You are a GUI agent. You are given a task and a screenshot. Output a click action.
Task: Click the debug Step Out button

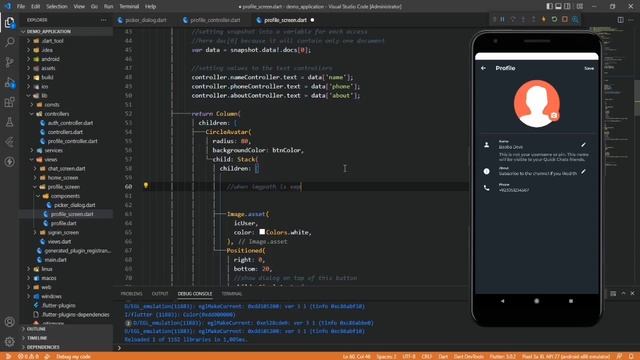(533, 20)
